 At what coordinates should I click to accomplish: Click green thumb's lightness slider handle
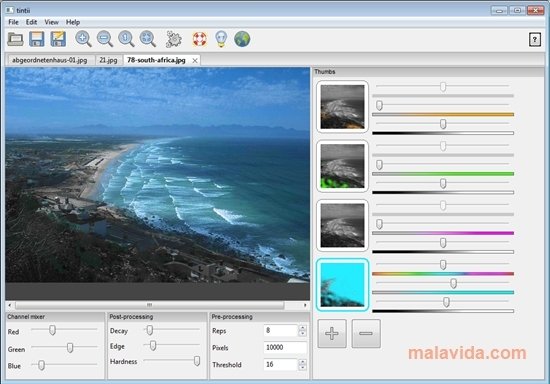click(443, 183)
